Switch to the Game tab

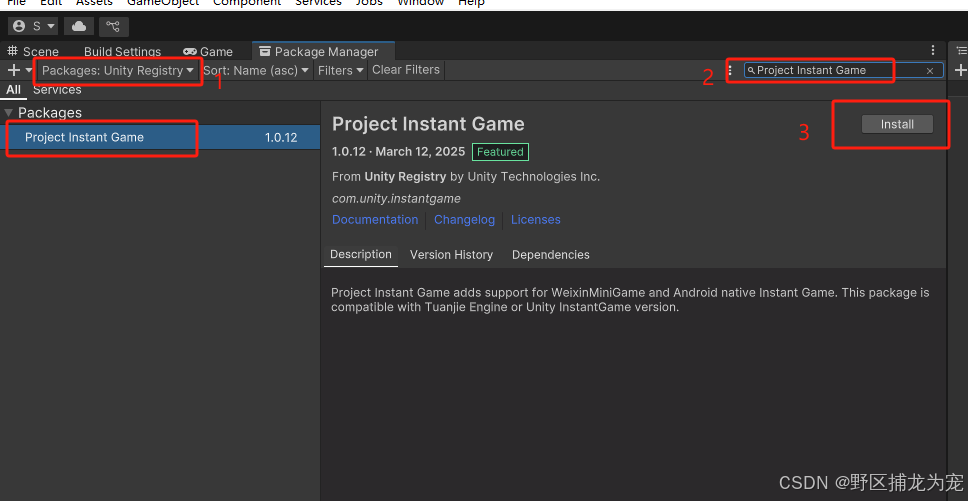click(208, 52)
